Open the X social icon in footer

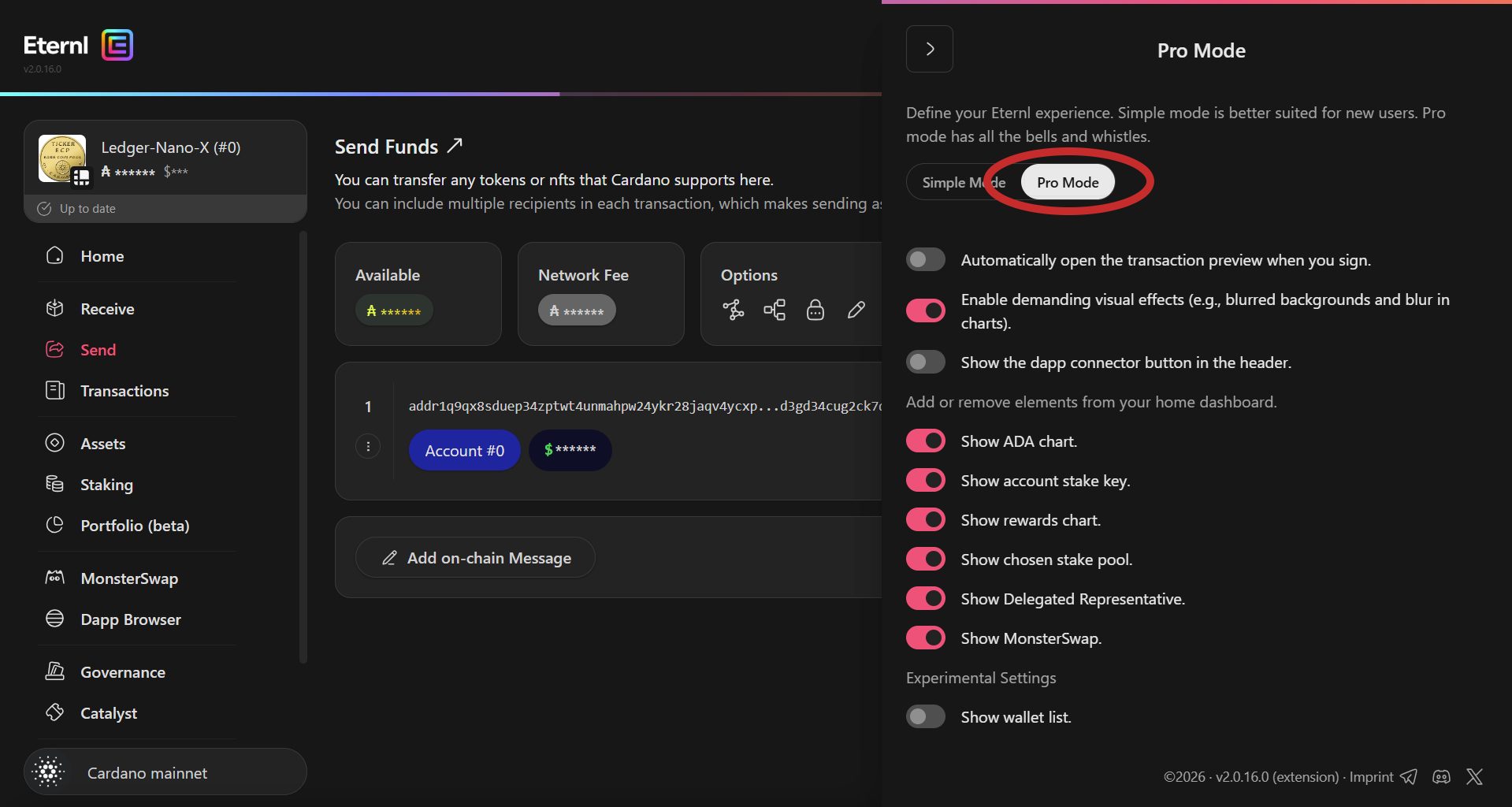(1474, 777)
